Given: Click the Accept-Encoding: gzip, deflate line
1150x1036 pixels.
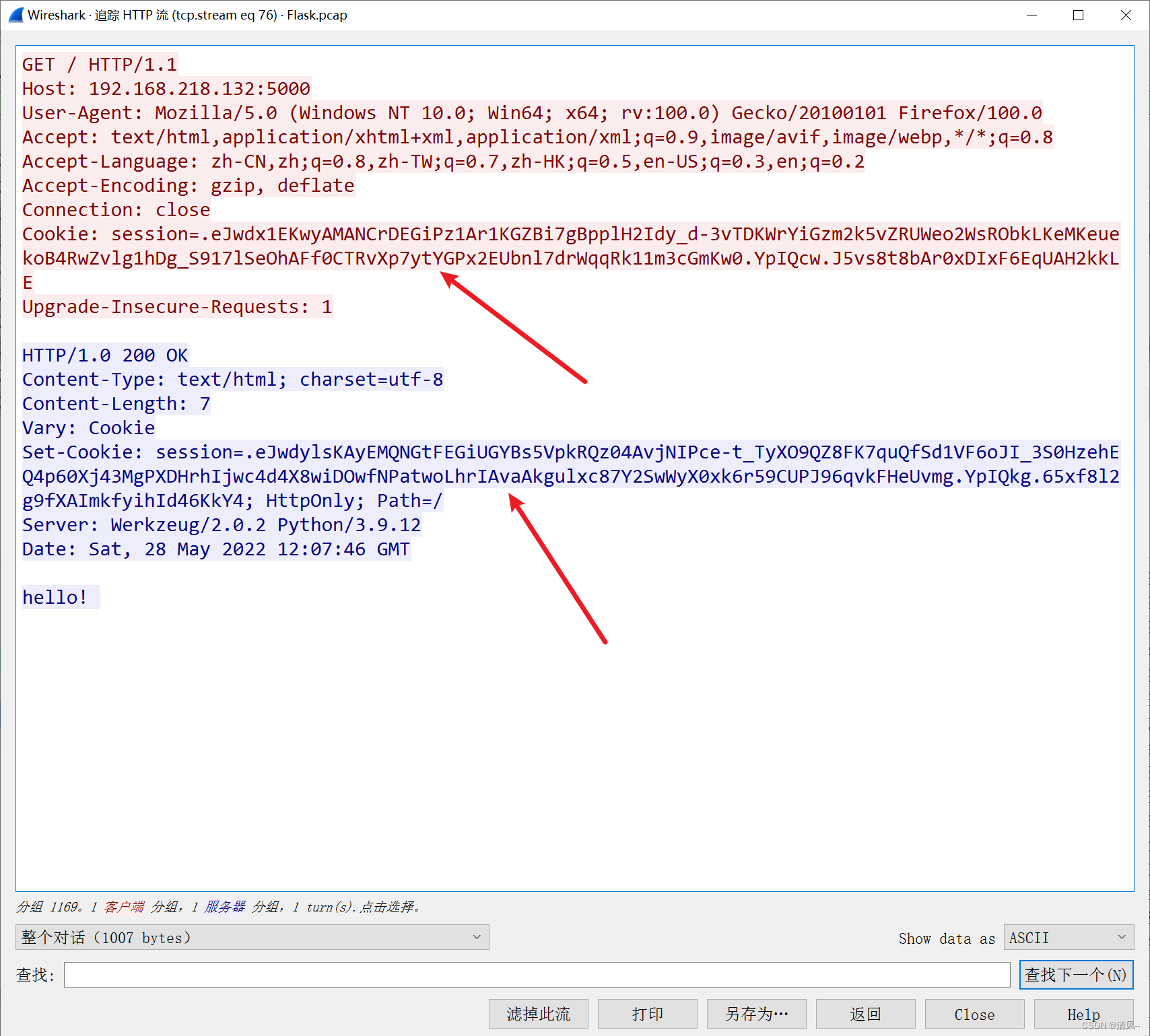Looking at the screenshot, I should click(x=189, y=186).
